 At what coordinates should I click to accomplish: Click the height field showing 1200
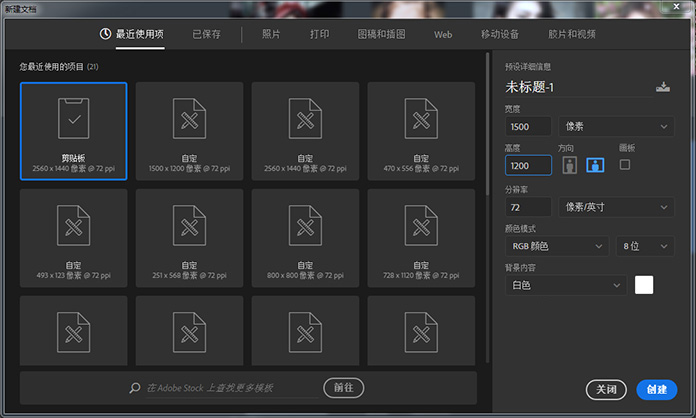[528, 166]
